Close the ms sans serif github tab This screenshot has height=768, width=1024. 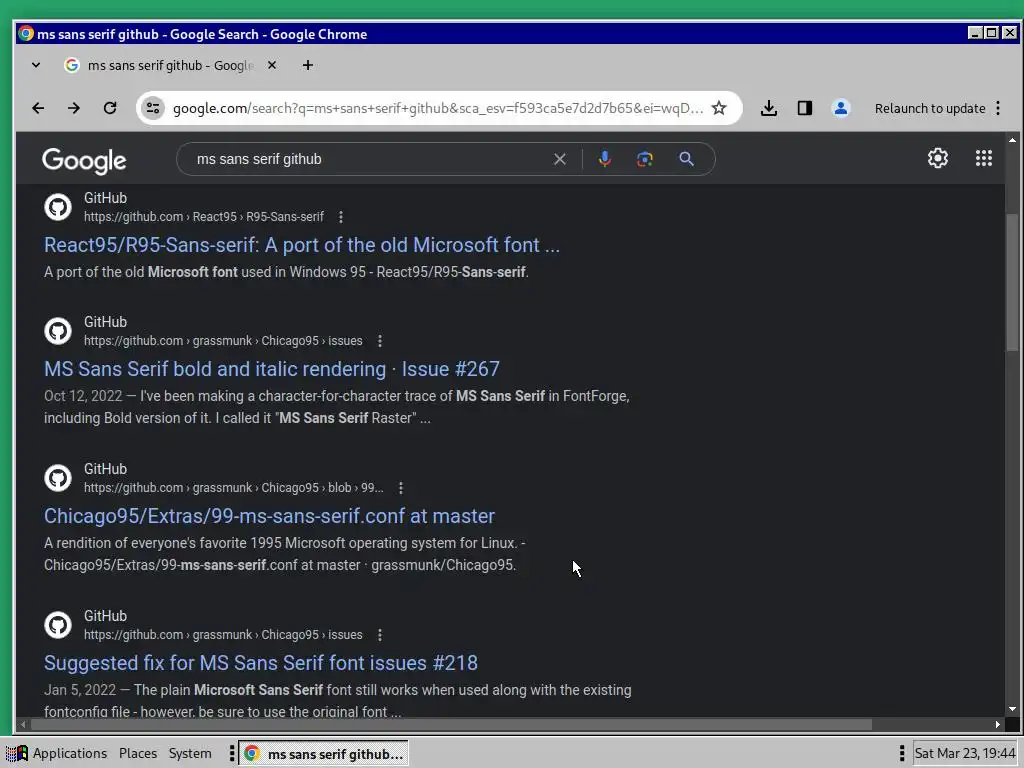click(x=272, y=65)
